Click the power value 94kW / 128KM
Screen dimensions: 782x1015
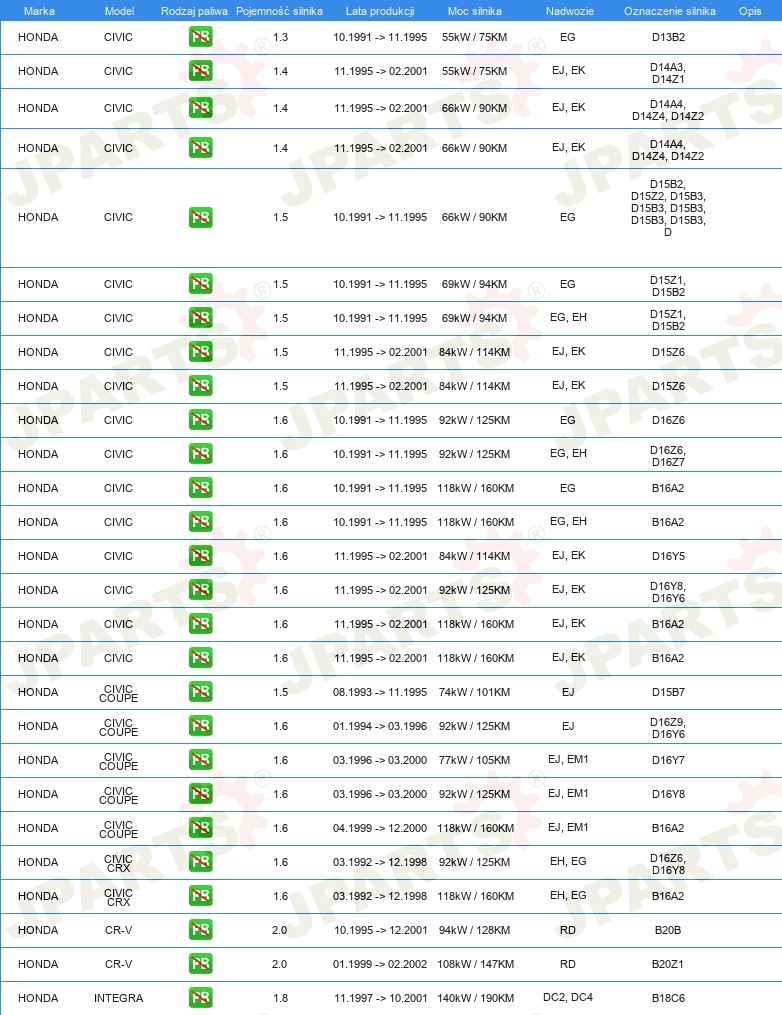tap(475, 930)
